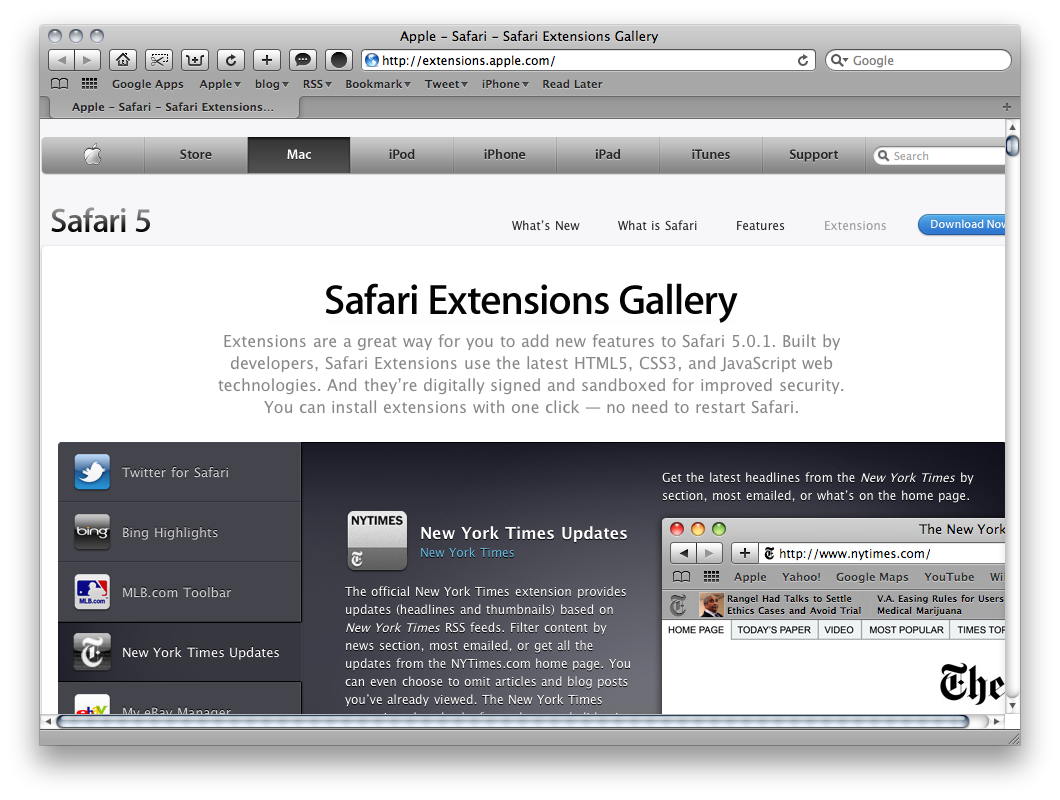This screenshot has width=1060, height=800.
Task: Go back using the Back arrow button
Action: point(62,60)
